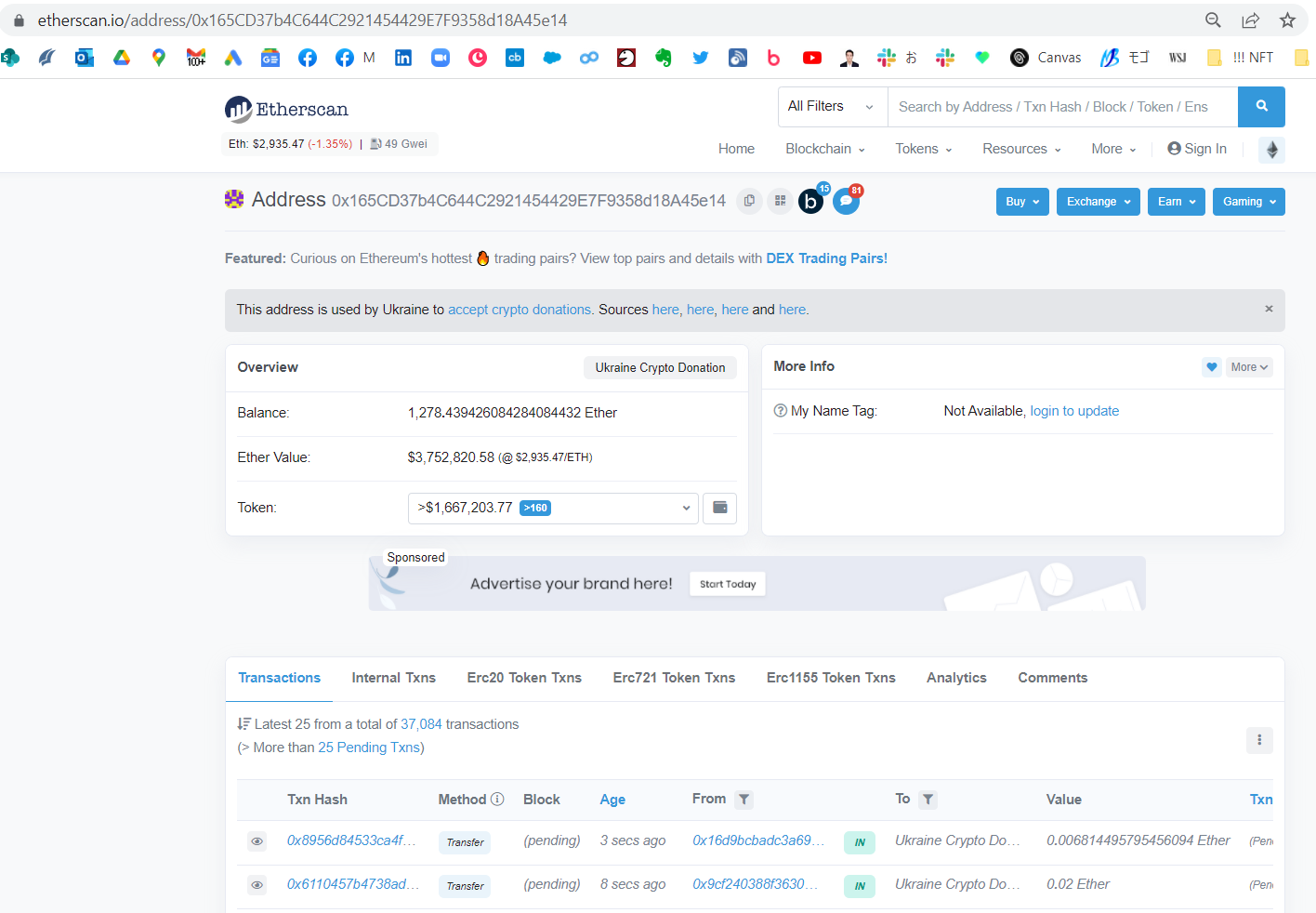This screenshot has height=913, width=1316.
Task: Open the Gaming dropdown
Action: (1249, 202)
